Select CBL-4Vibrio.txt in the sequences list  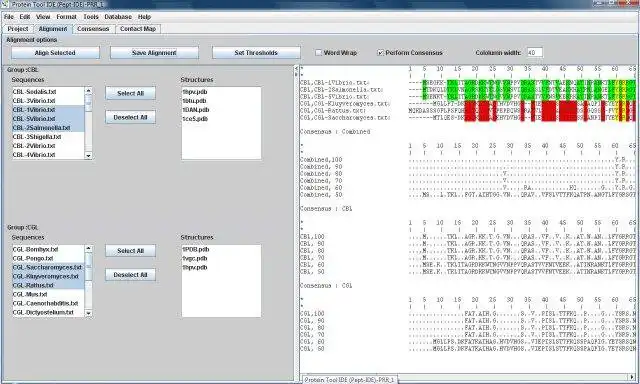(x=48, y=155)
